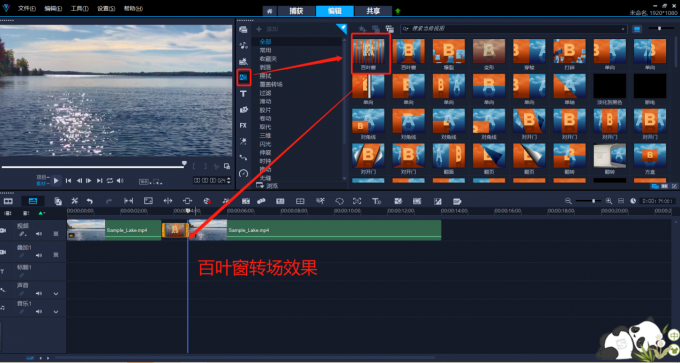680x363 pixels.
Task: Click the Redo arrow in timeline toolbar
Action: pyautogui.click(x=109, y=201)
